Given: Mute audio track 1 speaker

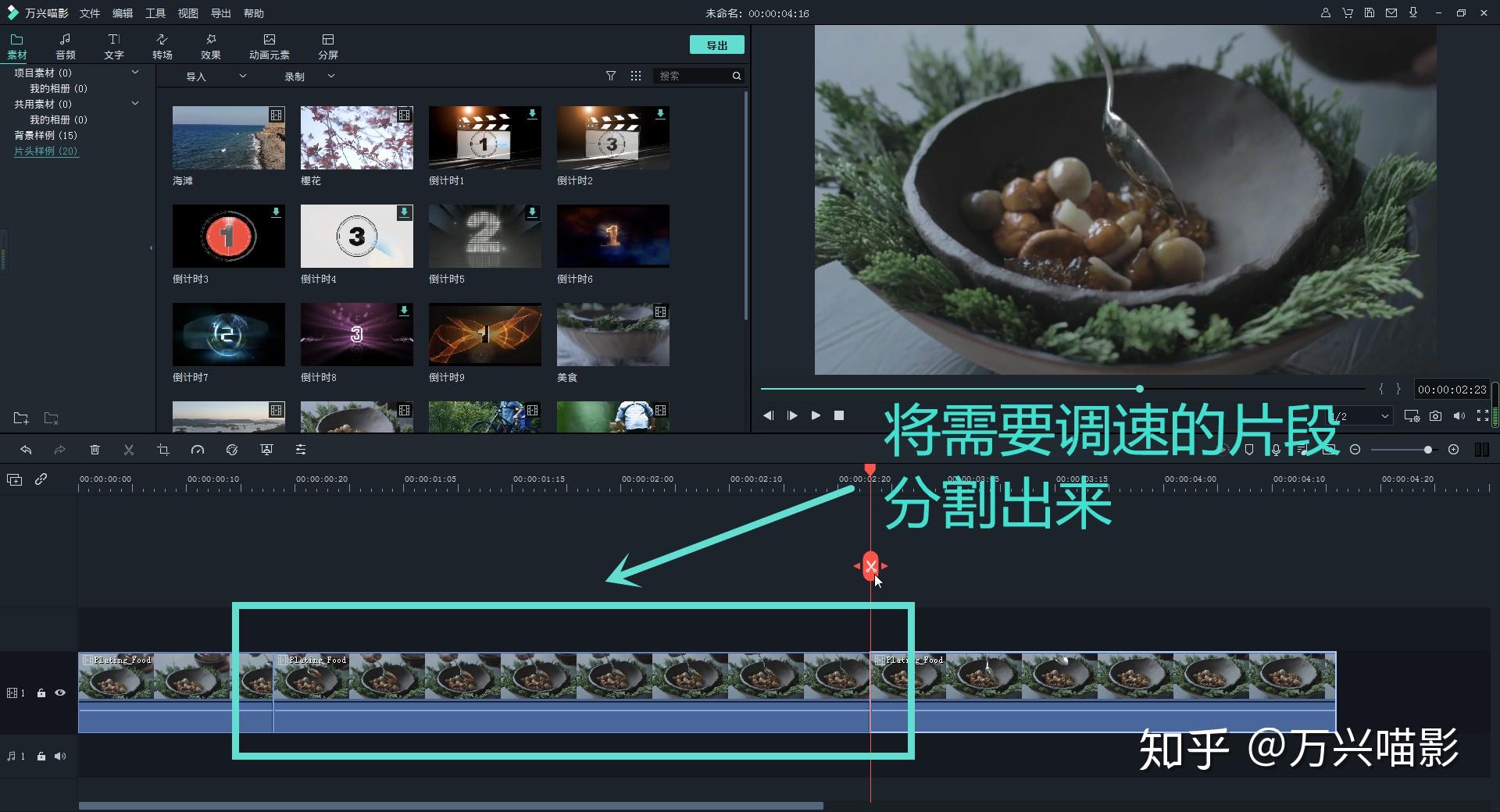Looking at the screenshot, I should (60, 756).
